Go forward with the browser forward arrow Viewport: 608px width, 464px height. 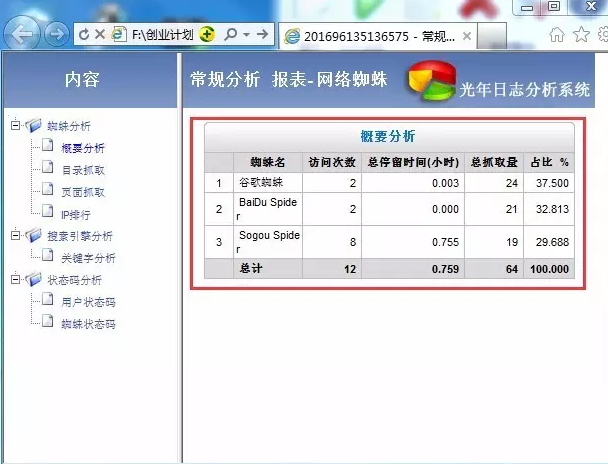coord(57,34)
